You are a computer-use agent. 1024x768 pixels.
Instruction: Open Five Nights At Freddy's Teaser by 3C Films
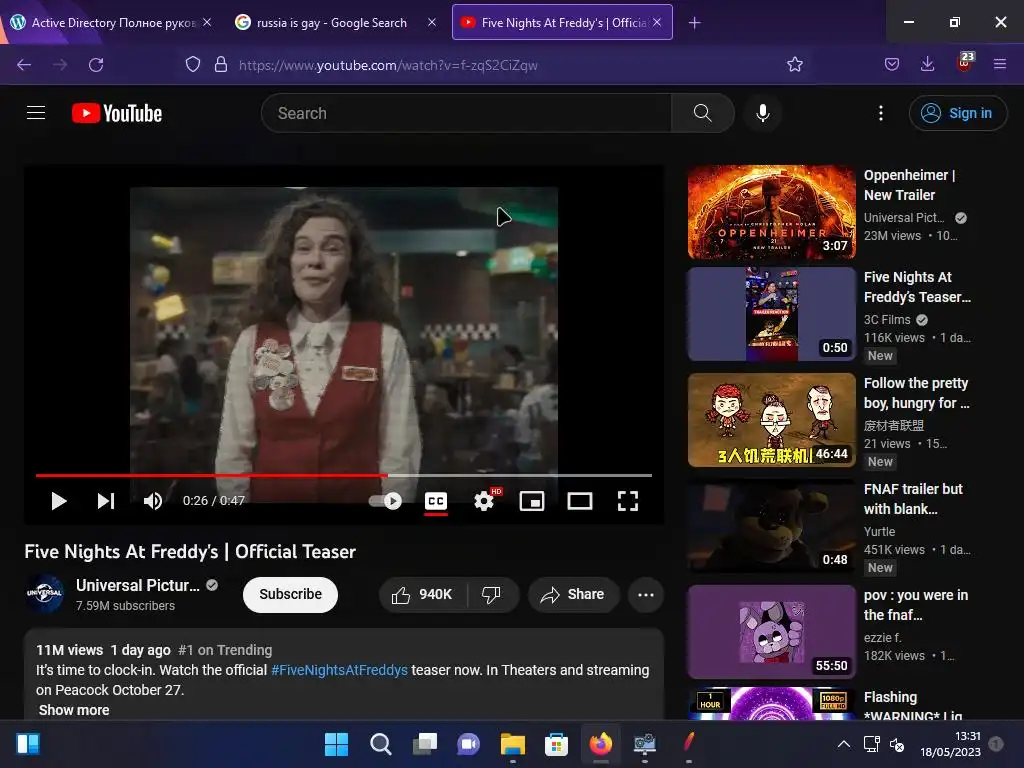771,313
